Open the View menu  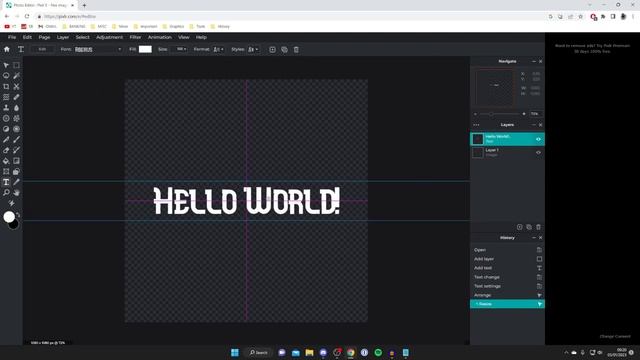click(183, 37)
